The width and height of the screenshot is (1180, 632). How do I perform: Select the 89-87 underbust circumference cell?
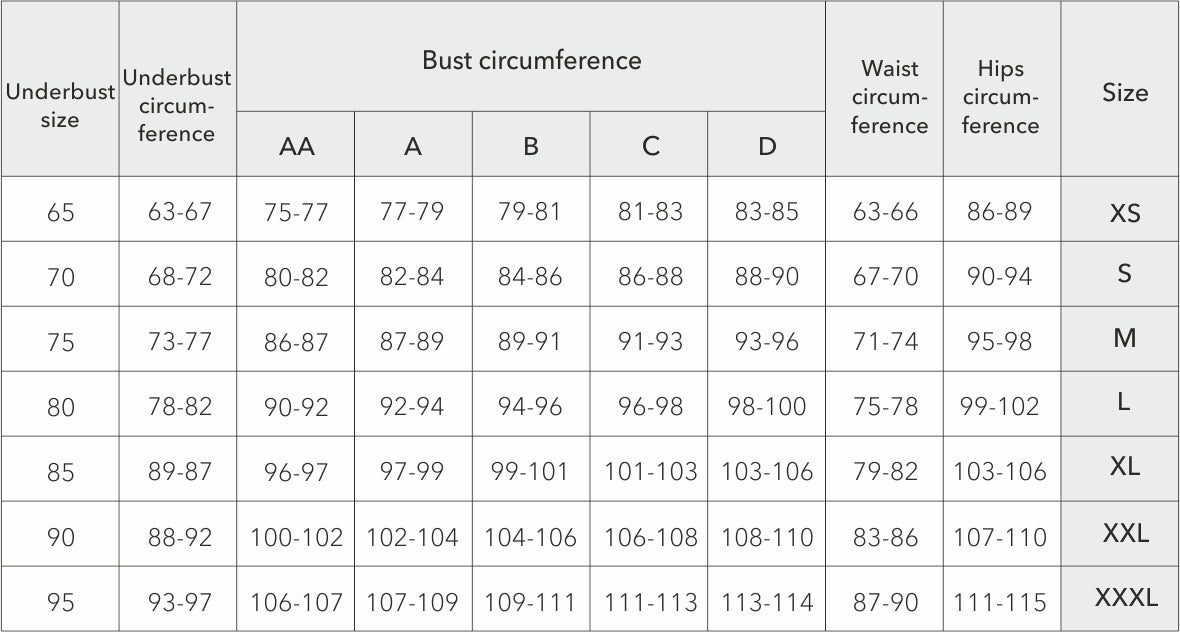click(180, 471)
